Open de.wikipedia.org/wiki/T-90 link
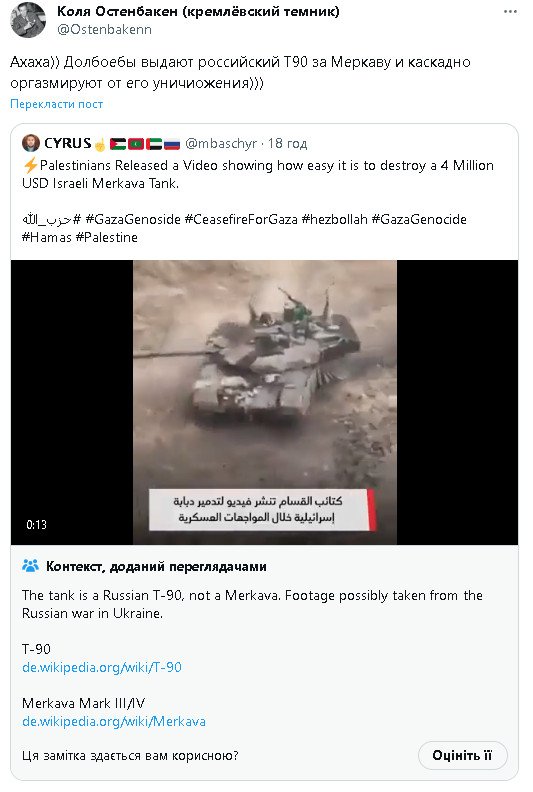533x792 pixels. tap(102, 667)
